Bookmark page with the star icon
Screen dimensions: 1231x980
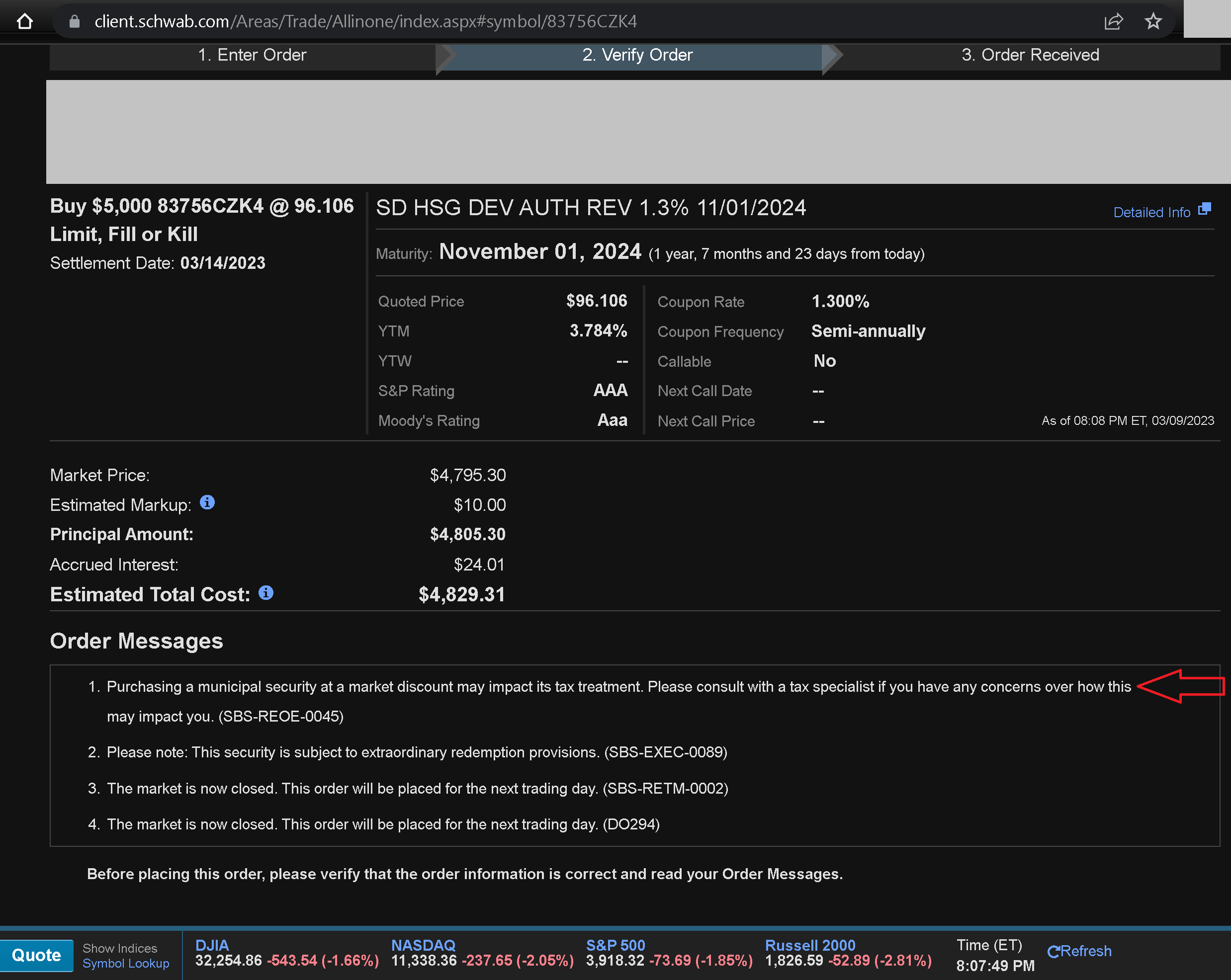[x=1153, y=21]
